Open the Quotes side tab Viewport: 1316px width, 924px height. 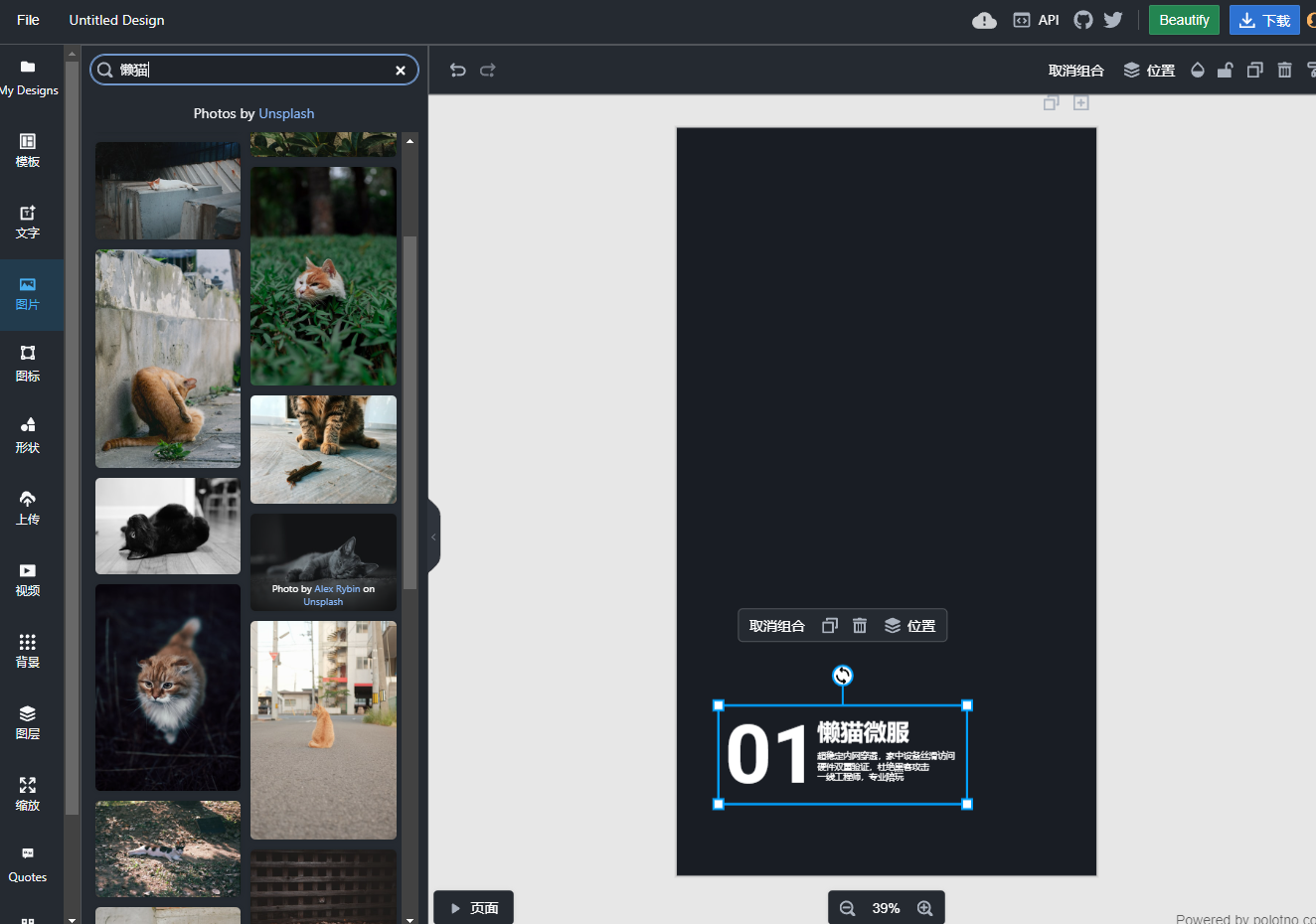click(x=28, y=866)
